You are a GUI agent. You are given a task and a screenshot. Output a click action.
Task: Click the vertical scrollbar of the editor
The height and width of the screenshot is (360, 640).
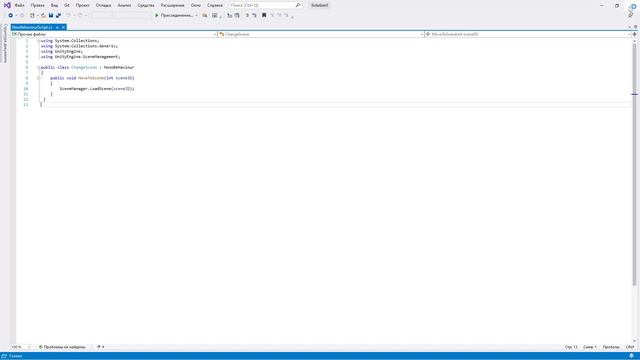[x=634, y=163]
